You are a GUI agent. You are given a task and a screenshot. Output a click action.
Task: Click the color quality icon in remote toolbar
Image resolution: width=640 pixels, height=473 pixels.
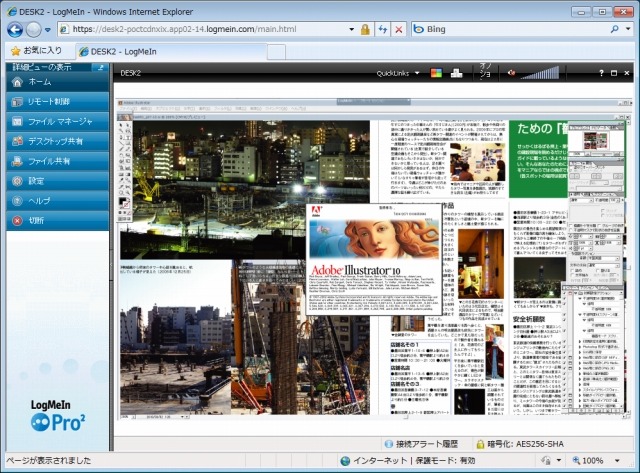tap(436, 73)
